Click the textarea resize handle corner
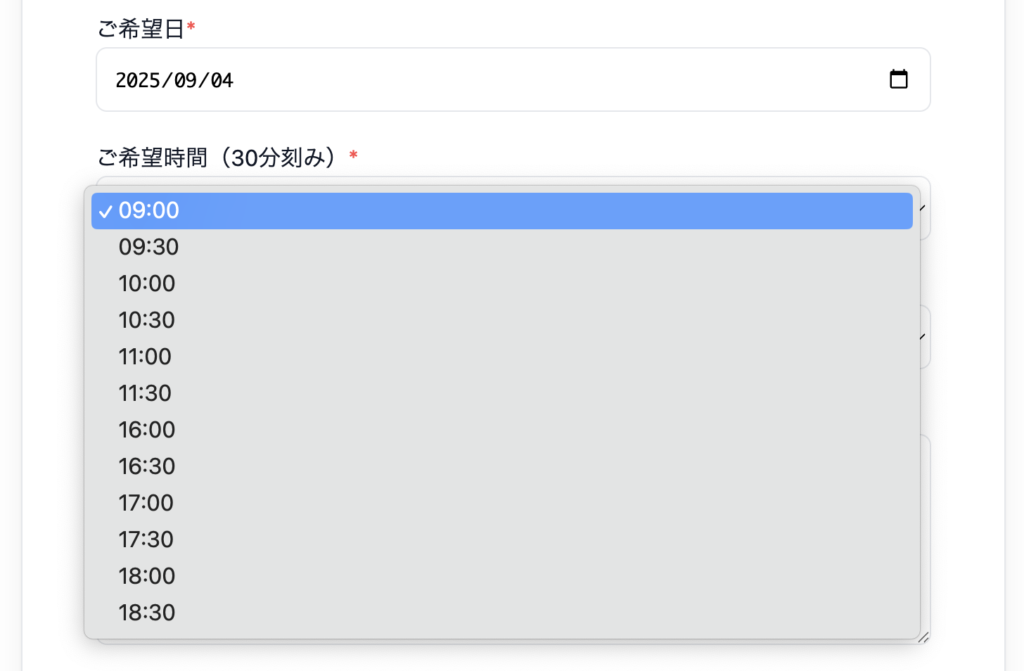Viewport: 1024px width, 671px height. coord(923,638)
